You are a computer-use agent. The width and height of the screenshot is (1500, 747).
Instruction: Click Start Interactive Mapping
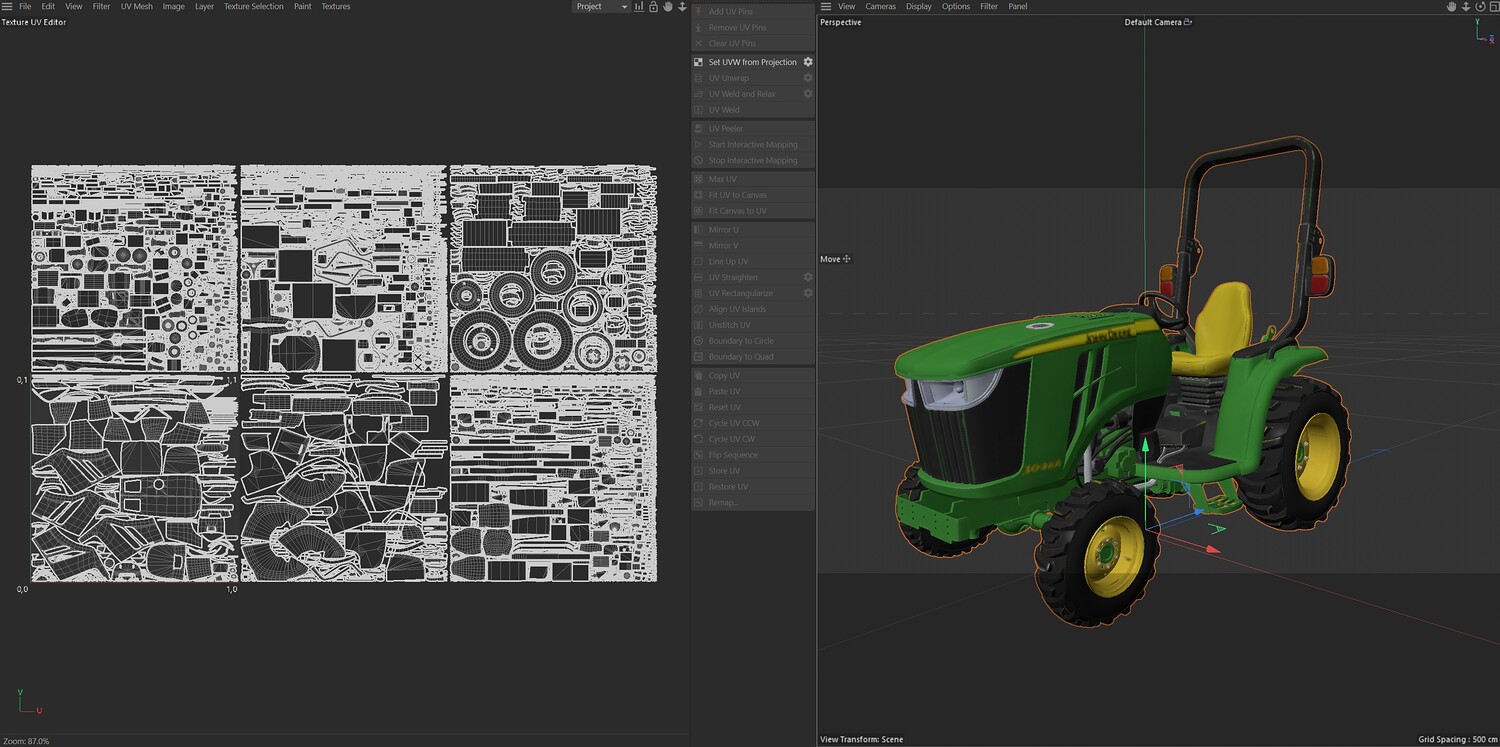(x=753, y=145)
